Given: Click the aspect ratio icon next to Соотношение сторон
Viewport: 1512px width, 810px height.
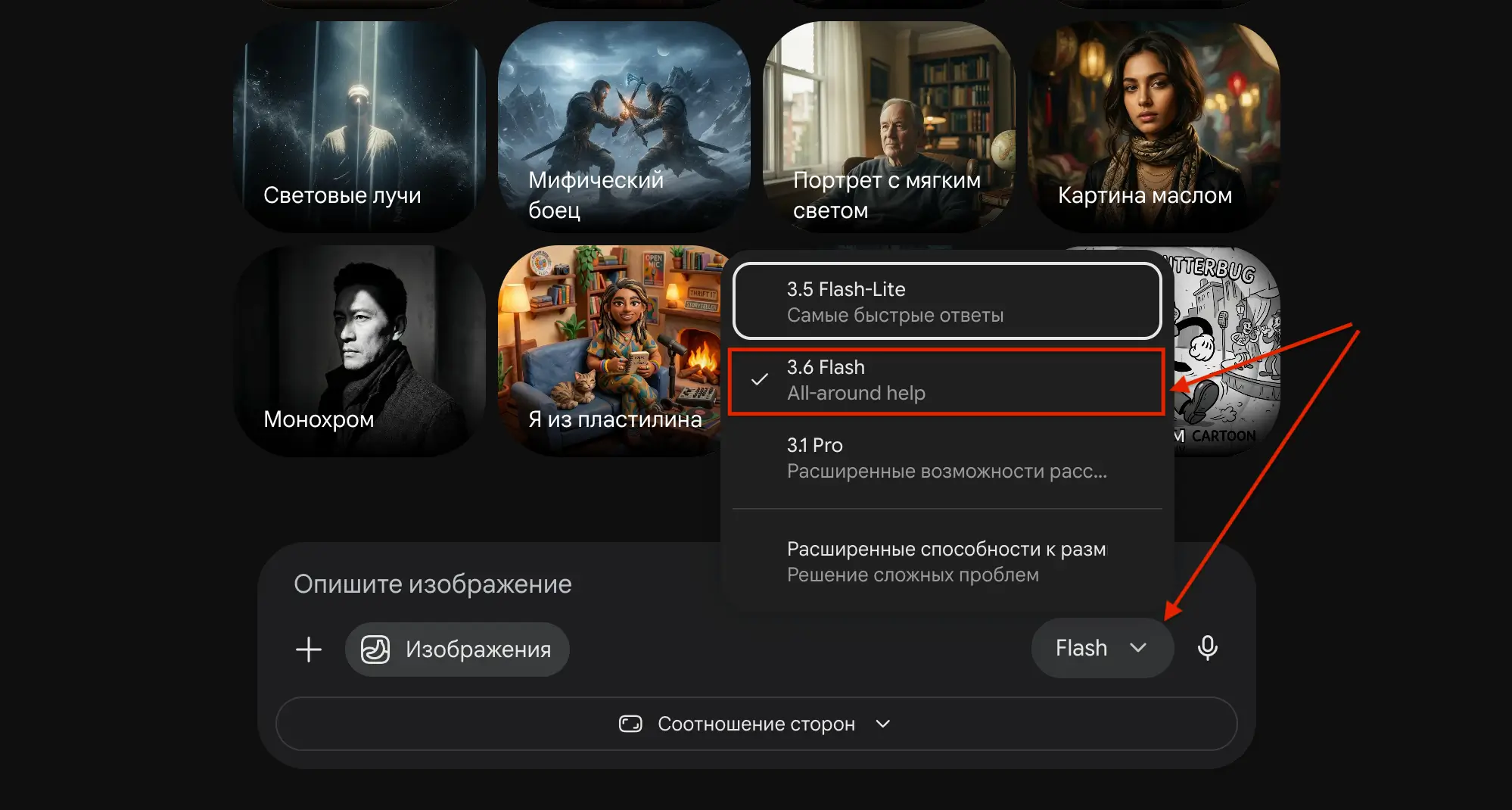Looking at the screenshot, I should point(630,724).
